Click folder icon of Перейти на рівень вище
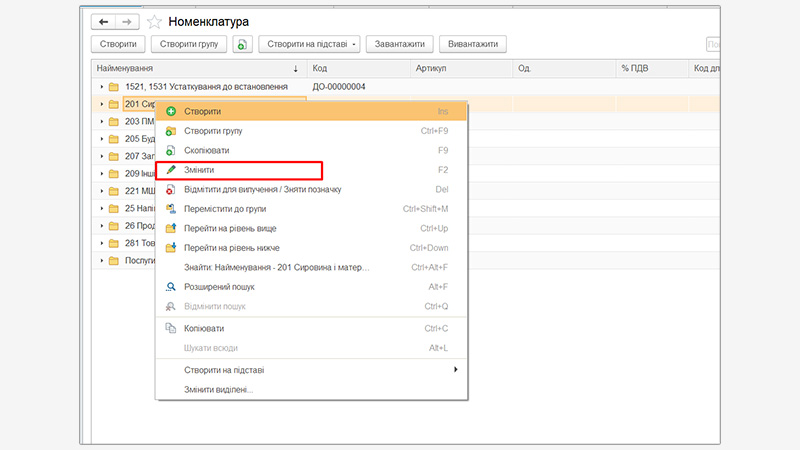This screenshot has height=450, width=800. (x=171, y=228)
